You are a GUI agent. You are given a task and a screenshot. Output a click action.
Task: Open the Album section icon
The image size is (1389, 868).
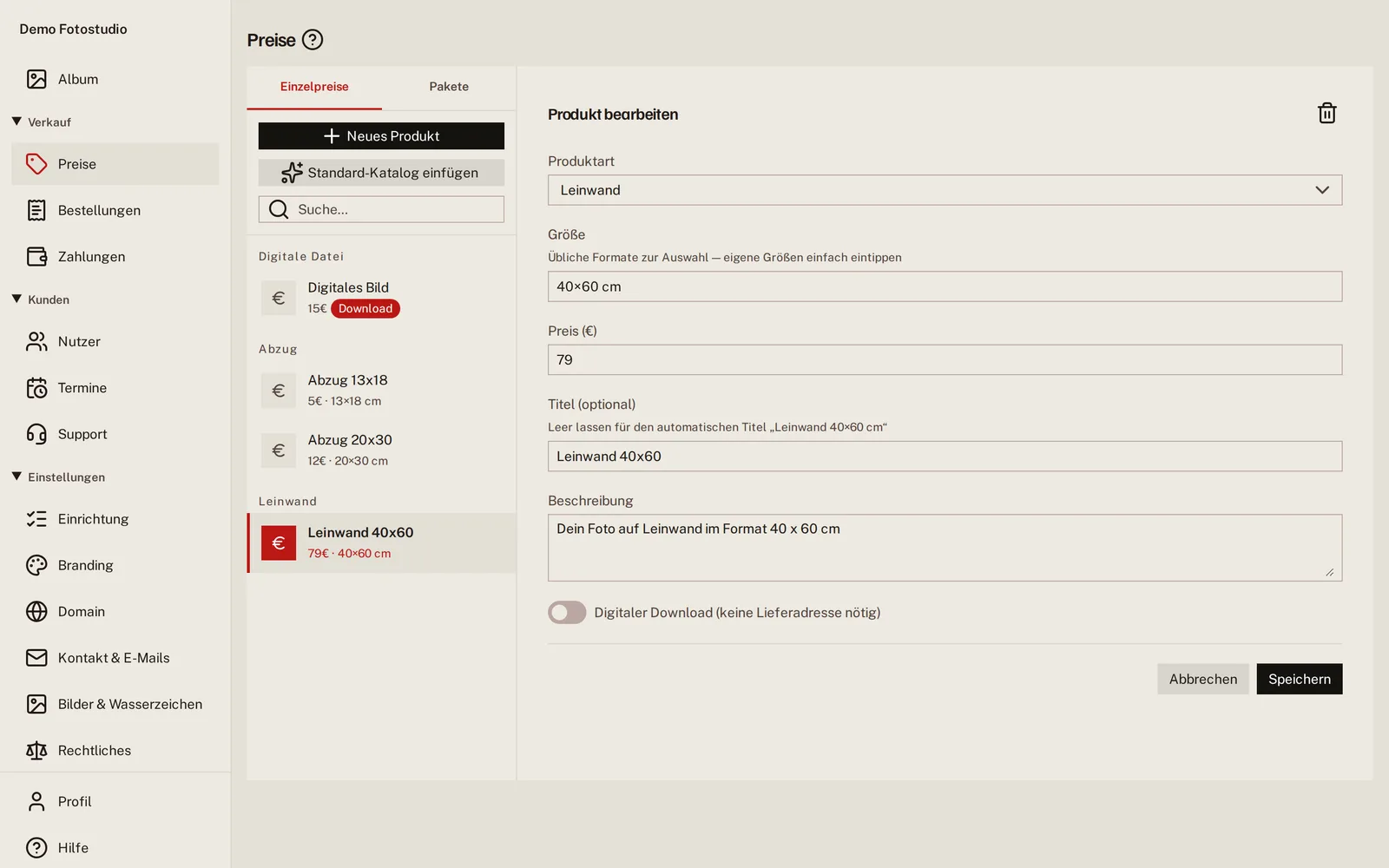pyautogui.click(x=36, y=79)
